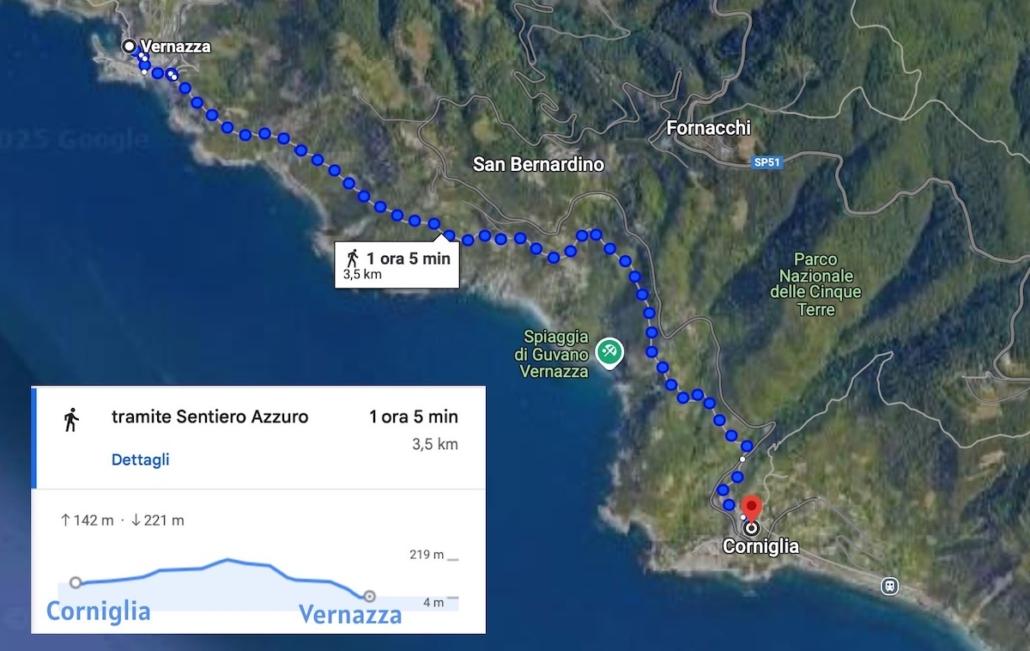Image resolution: width=1030 pixels, height=651 pixels.
Task: Click the SP51 road badge
Action: point(767,162)
